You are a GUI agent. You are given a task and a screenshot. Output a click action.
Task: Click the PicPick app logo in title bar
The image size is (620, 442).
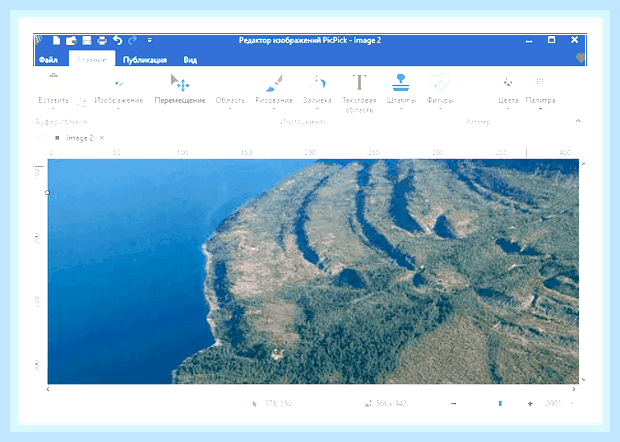[x=38, y=40]
